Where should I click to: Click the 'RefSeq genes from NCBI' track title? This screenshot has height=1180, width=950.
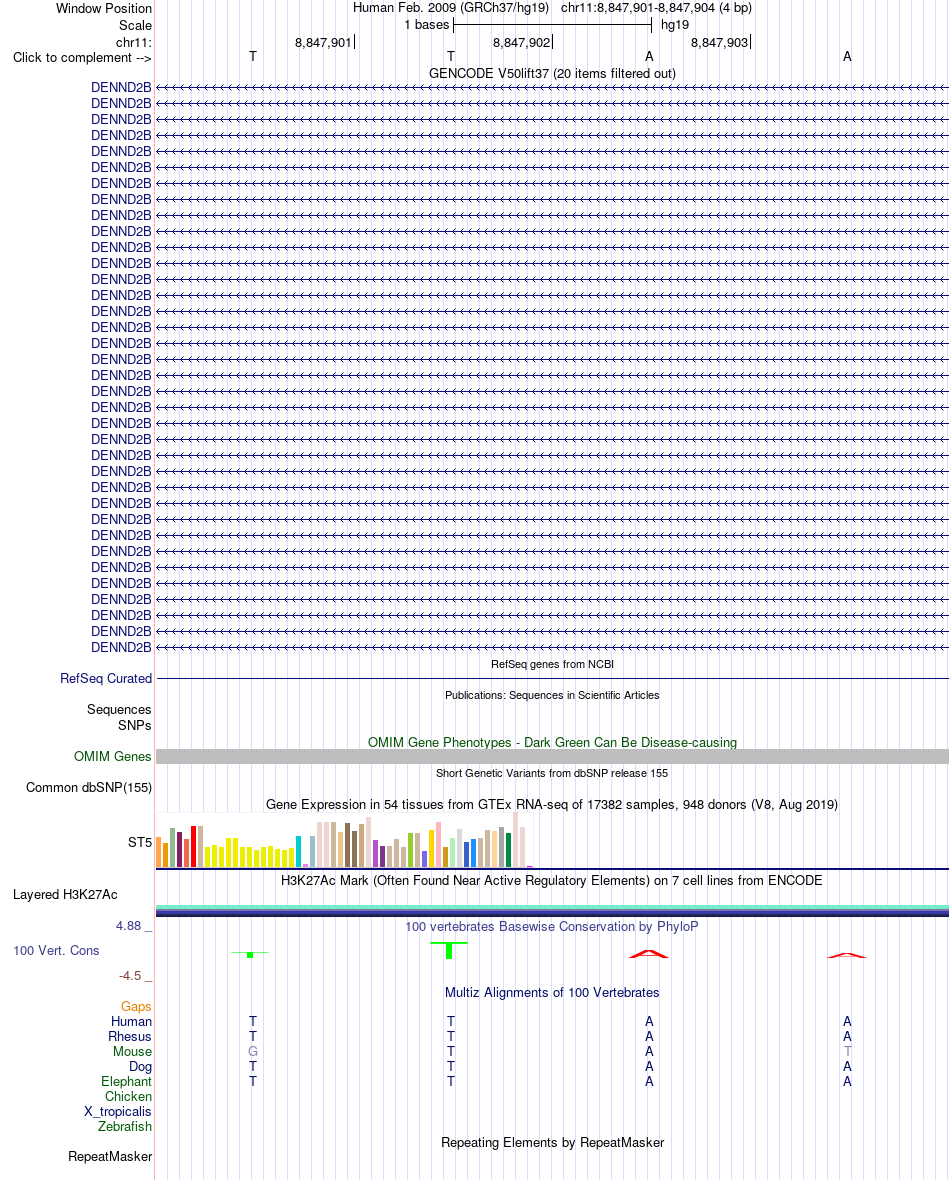(x=552, y=664)
